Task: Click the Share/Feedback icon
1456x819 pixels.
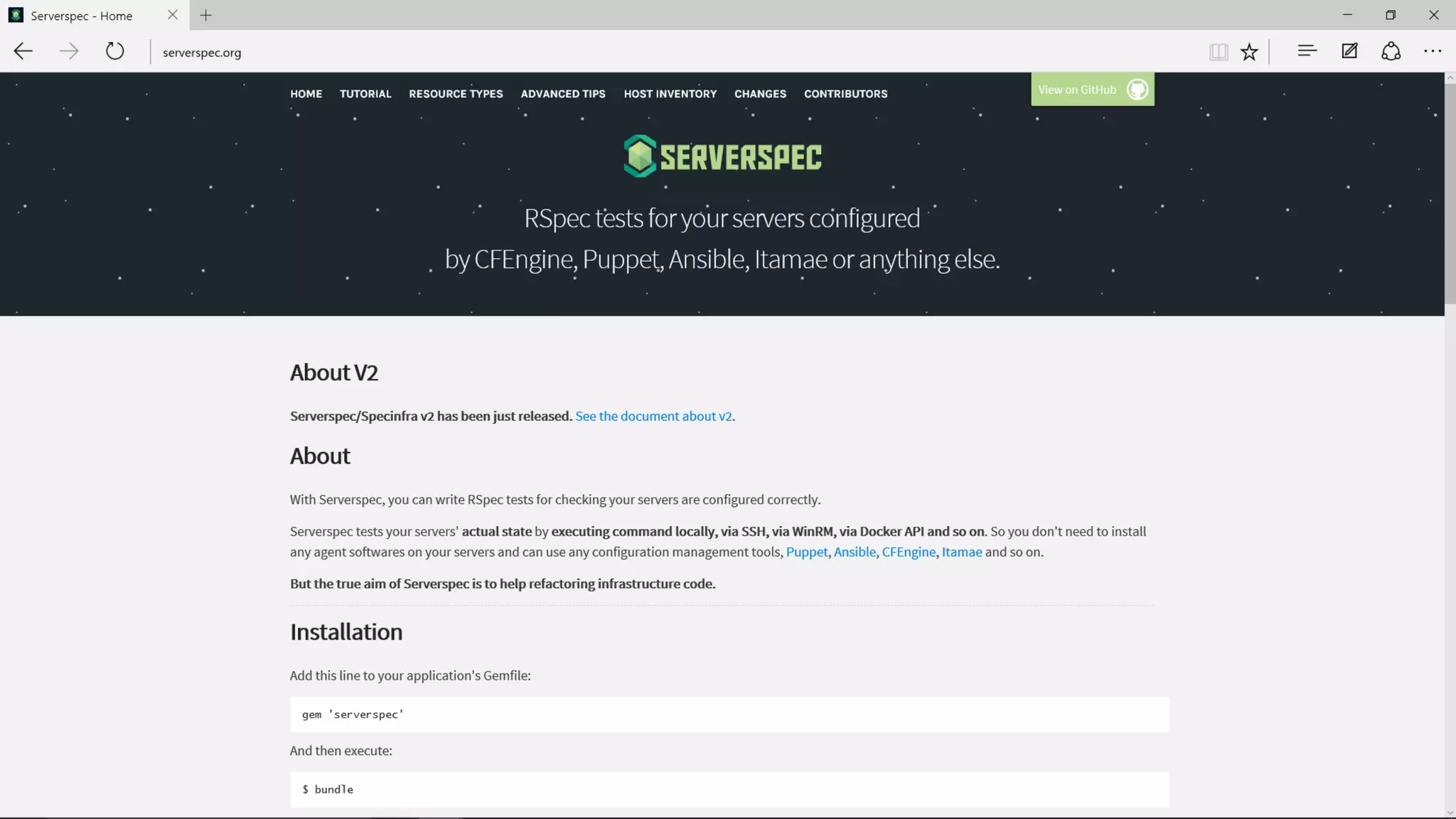Action: (1391, 51)
